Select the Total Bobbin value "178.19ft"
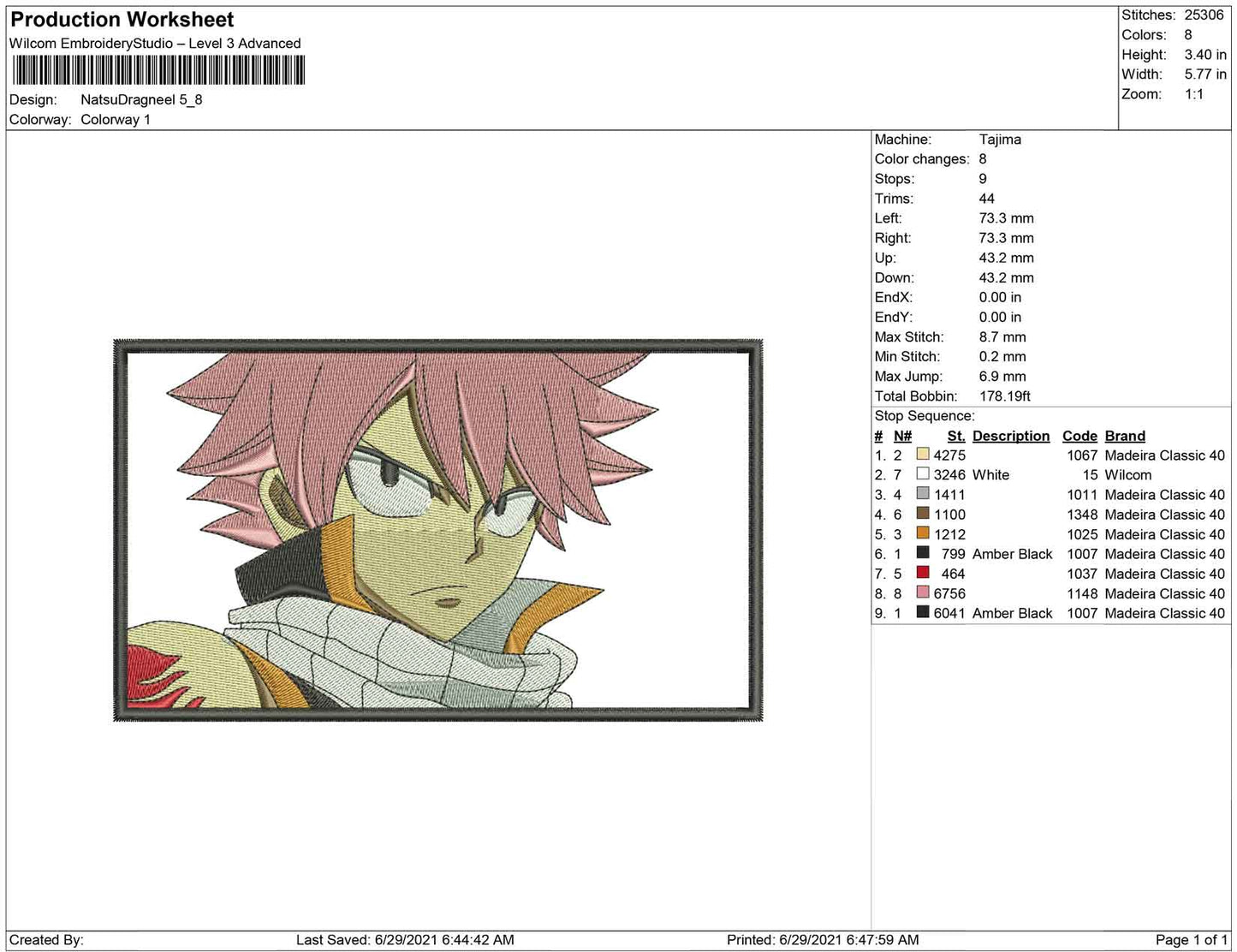Image resolution: width=1237 pixels, height=952 pixels. click(1005, 396)
